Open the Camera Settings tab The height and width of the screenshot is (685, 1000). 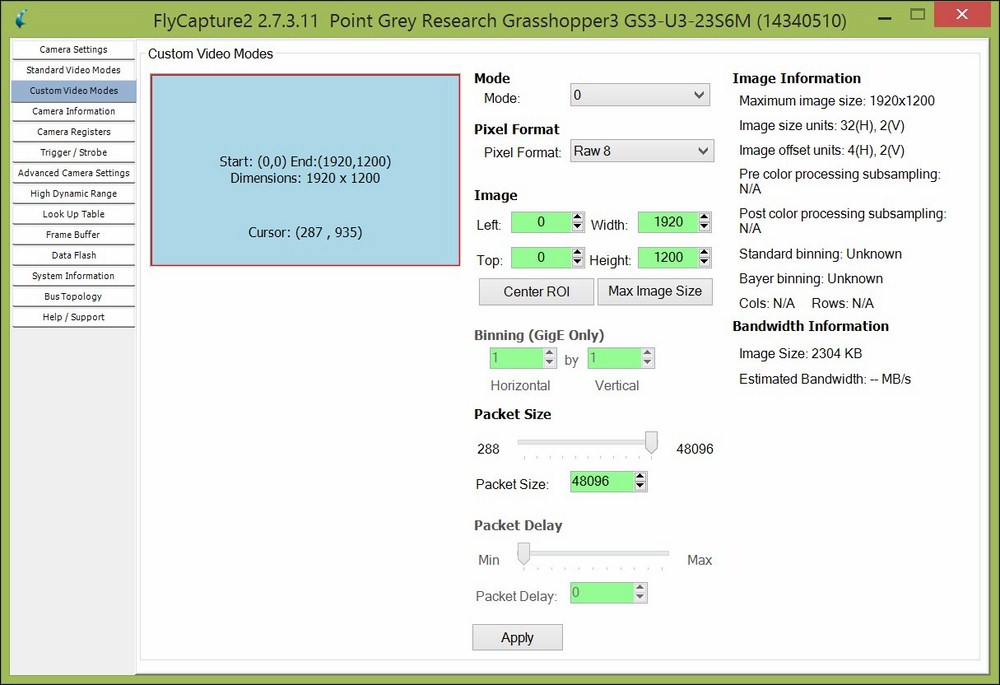(73, 50)
